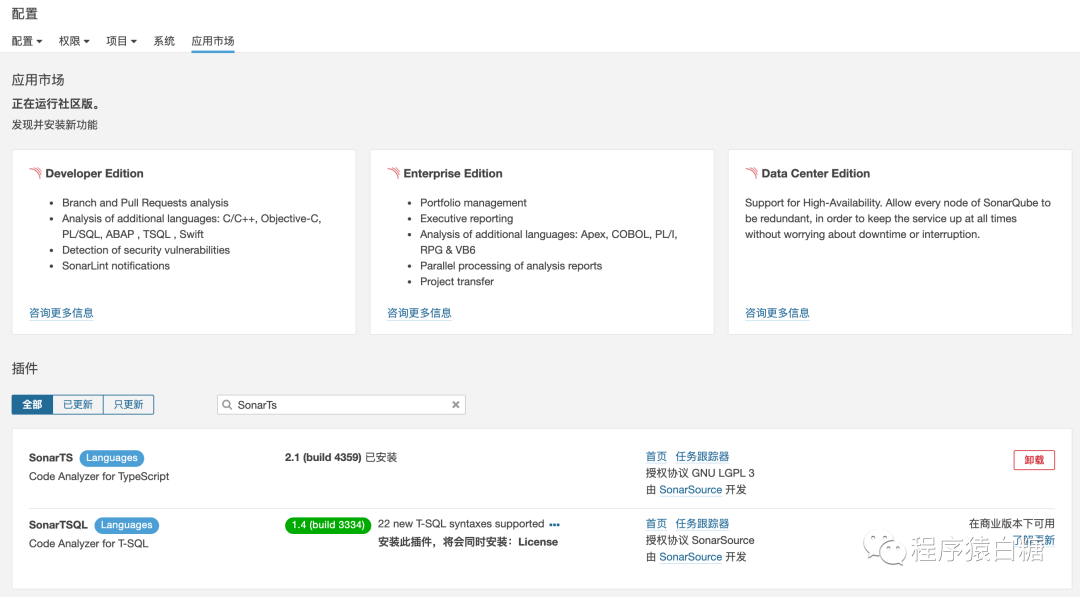Click the 正在运行社区版 text

tap(57, 104)
